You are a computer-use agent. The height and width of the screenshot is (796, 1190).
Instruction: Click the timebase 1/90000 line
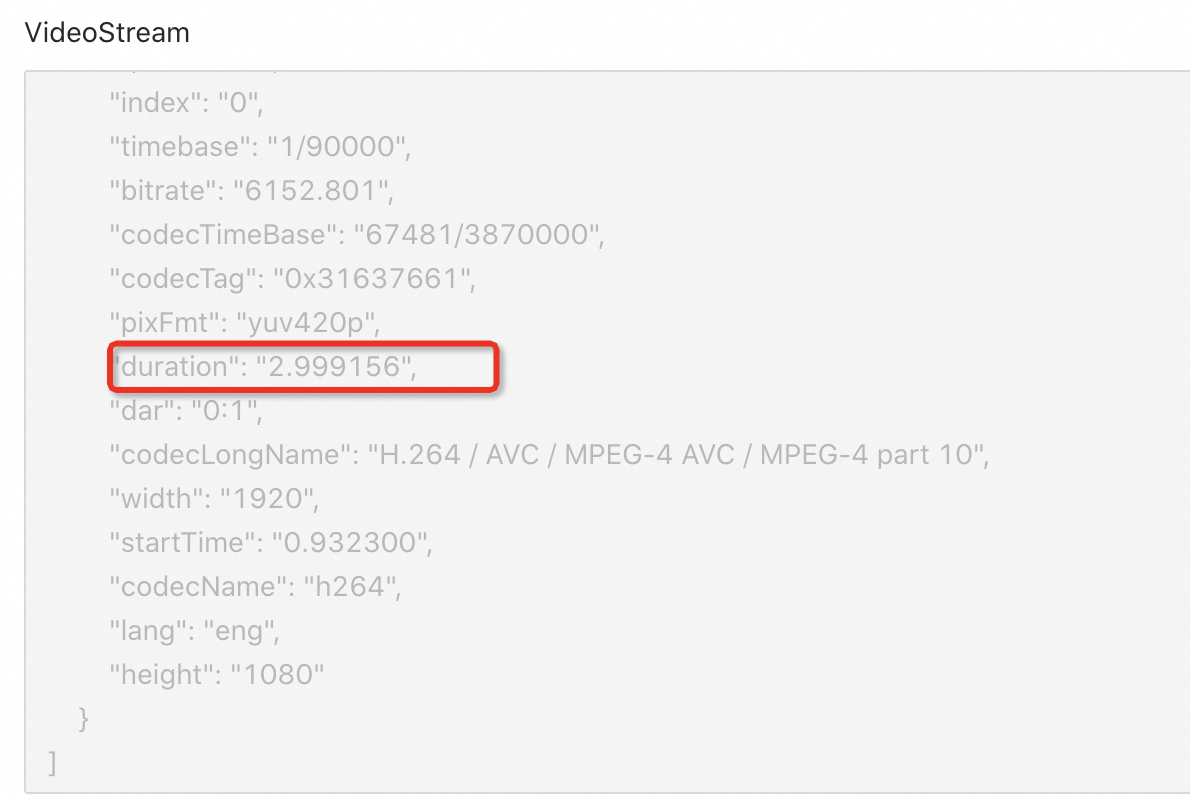[260, 146]
